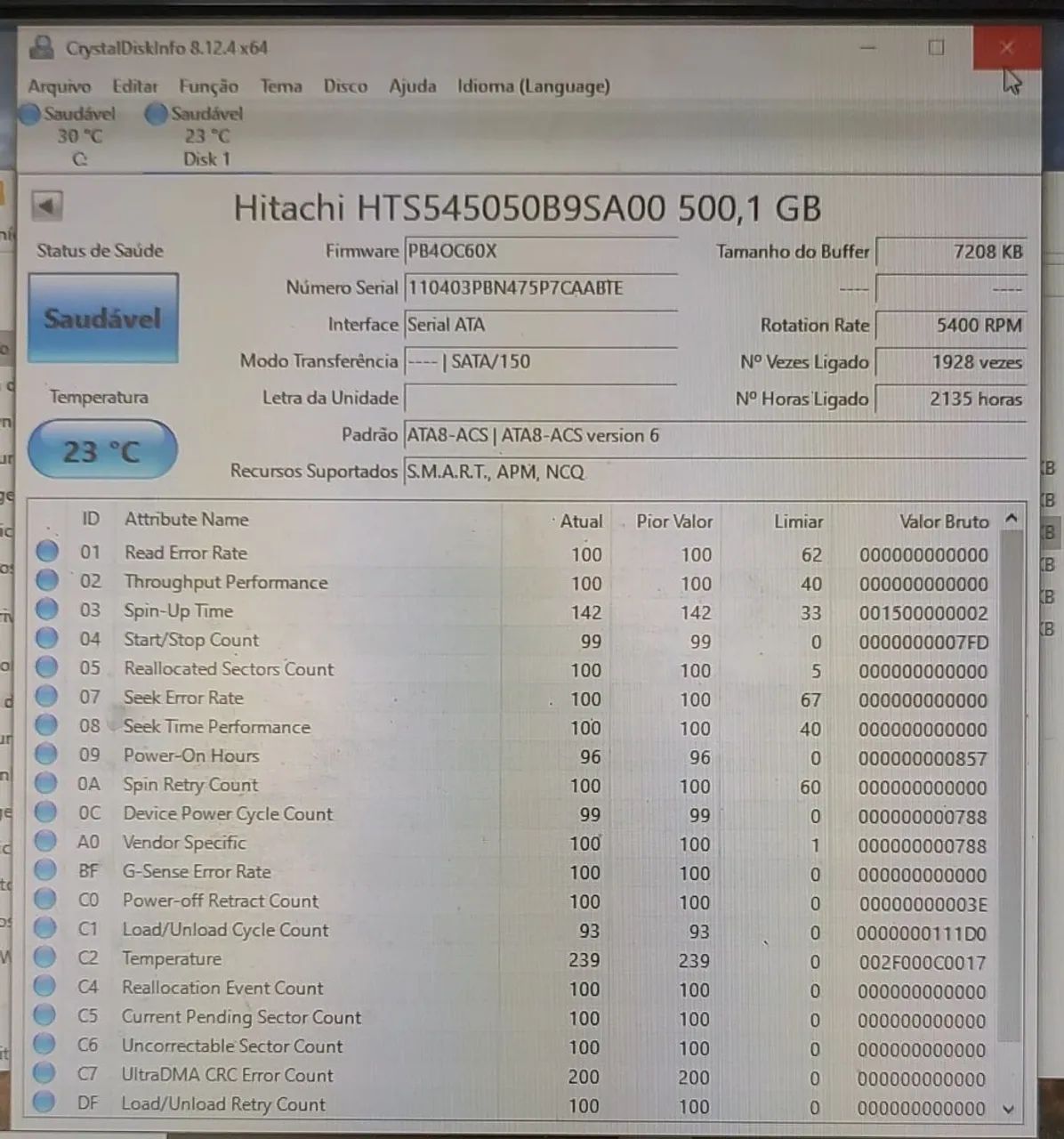Image resolution: width=1064 pixels, height=1139 pixels.
Task: Click the Modo Transferência field SATA/150
Action: [x=541, y=361]
